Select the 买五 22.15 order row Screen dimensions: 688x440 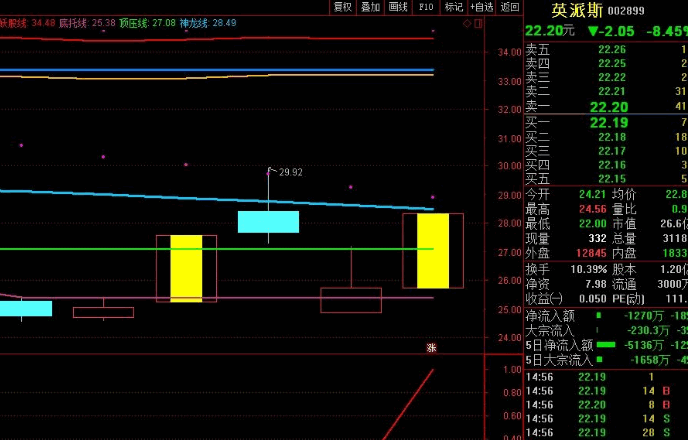606,179
